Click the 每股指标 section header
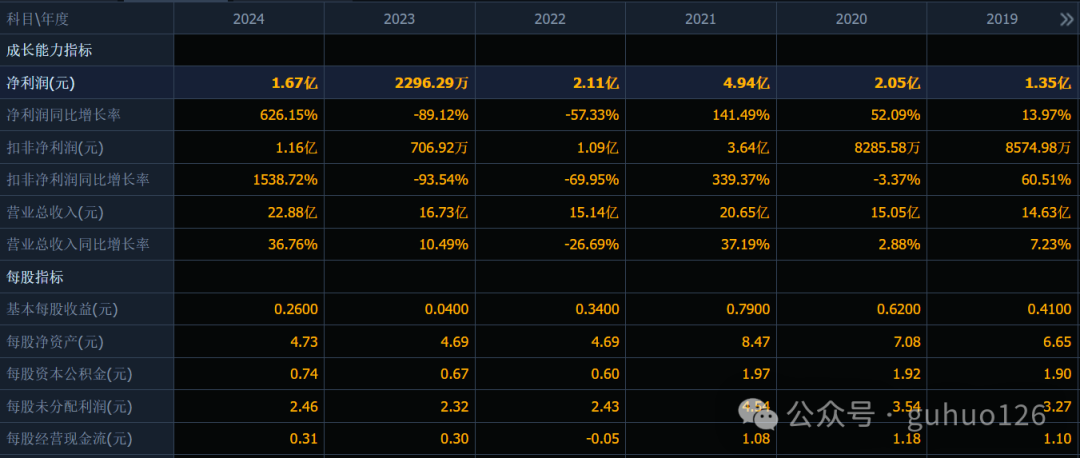 coord(36,277)
